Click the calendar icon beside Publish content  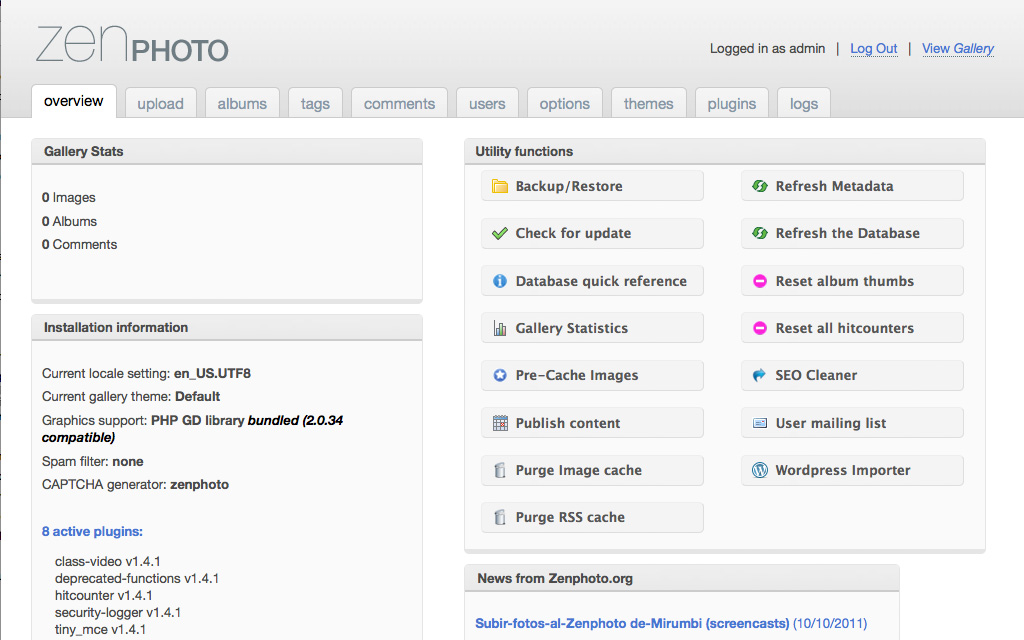tap(500, 423)
